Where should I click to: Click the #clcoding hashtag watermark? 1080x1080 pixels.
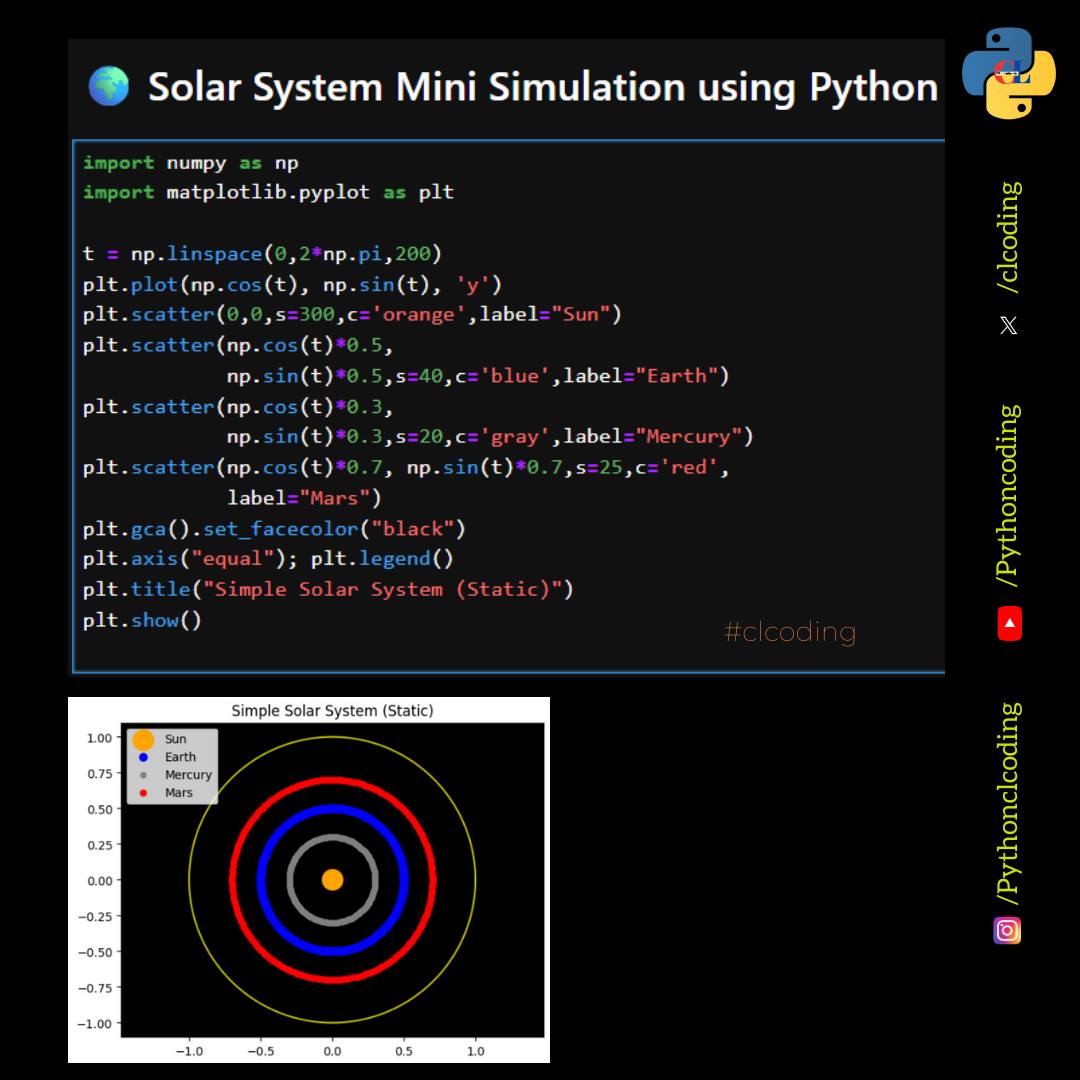coord(790,632)
